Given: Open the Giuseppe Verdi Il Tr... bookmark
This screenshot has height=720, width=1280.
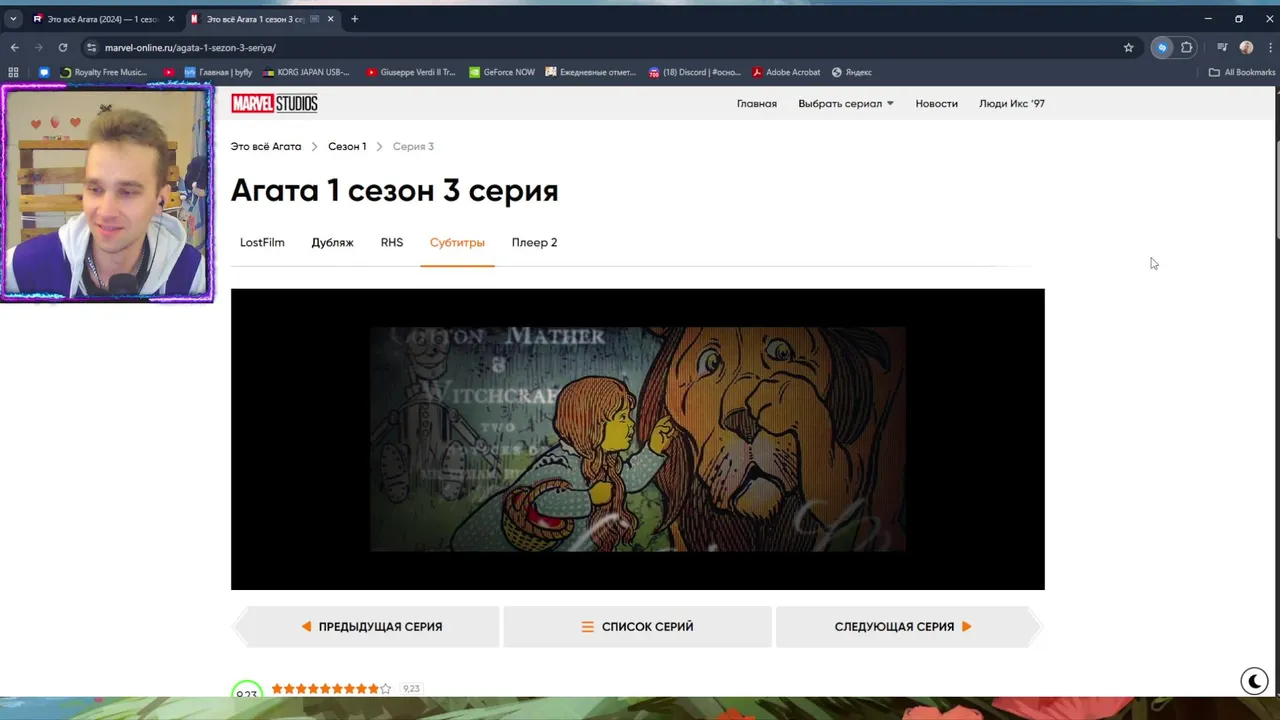Looking at the screenshot, I should pos(411,72).
